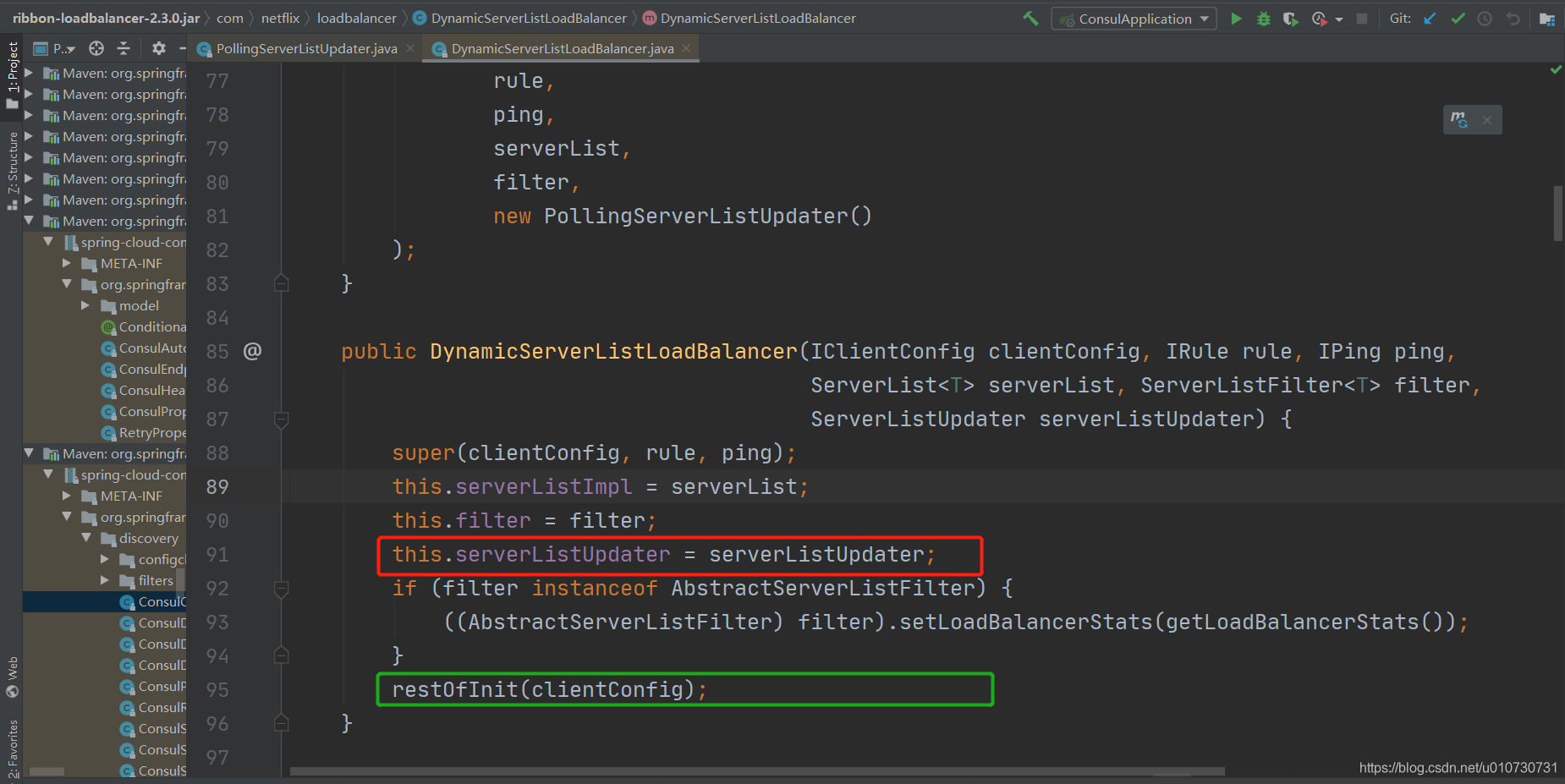Click the Locate/Scroll from Source target icon
The width and height of the screenshot is (1565, 784).
pyautogui.click(x=96, y=48)
